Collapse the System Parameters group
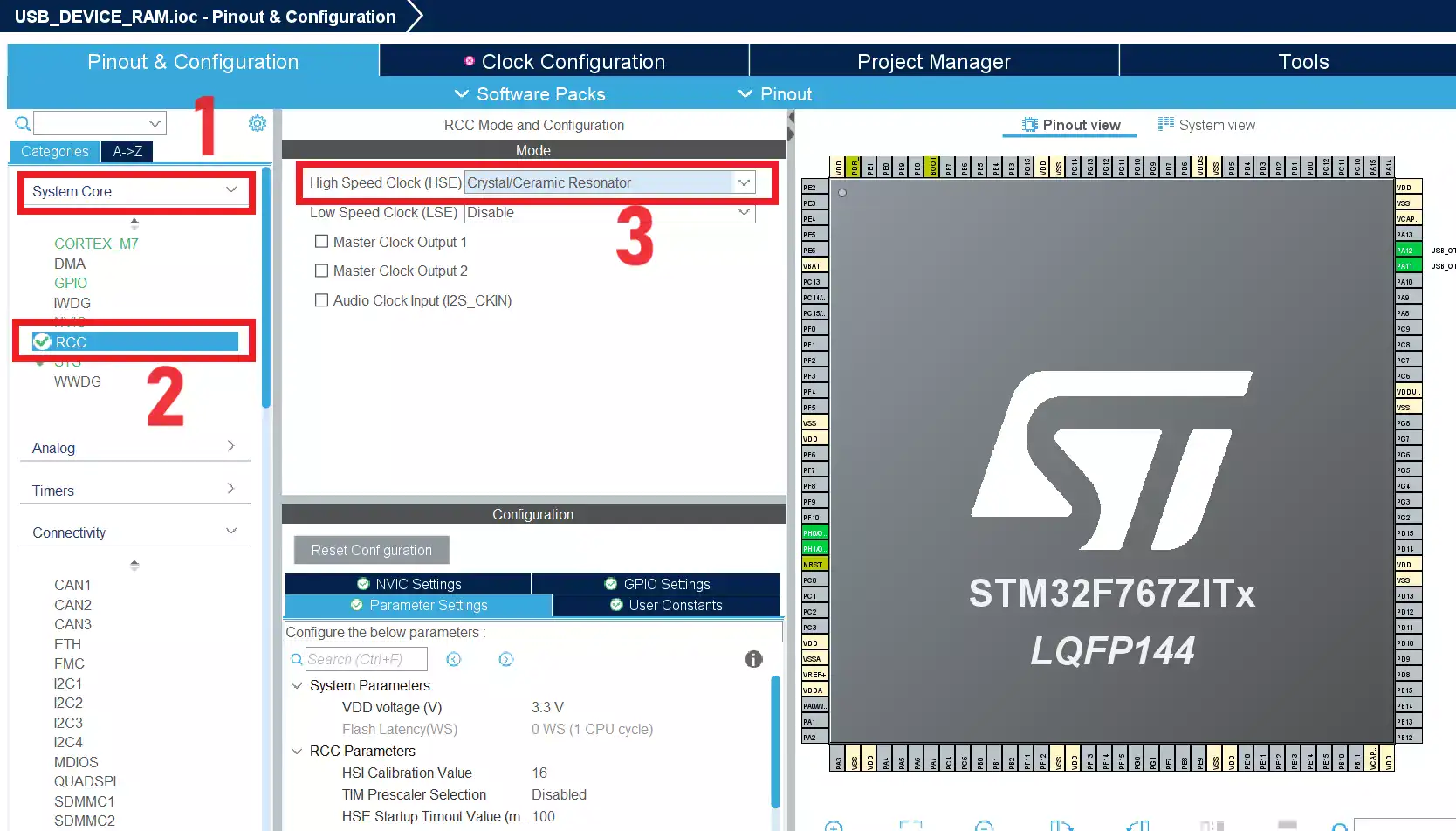 [x=297, y=686]
